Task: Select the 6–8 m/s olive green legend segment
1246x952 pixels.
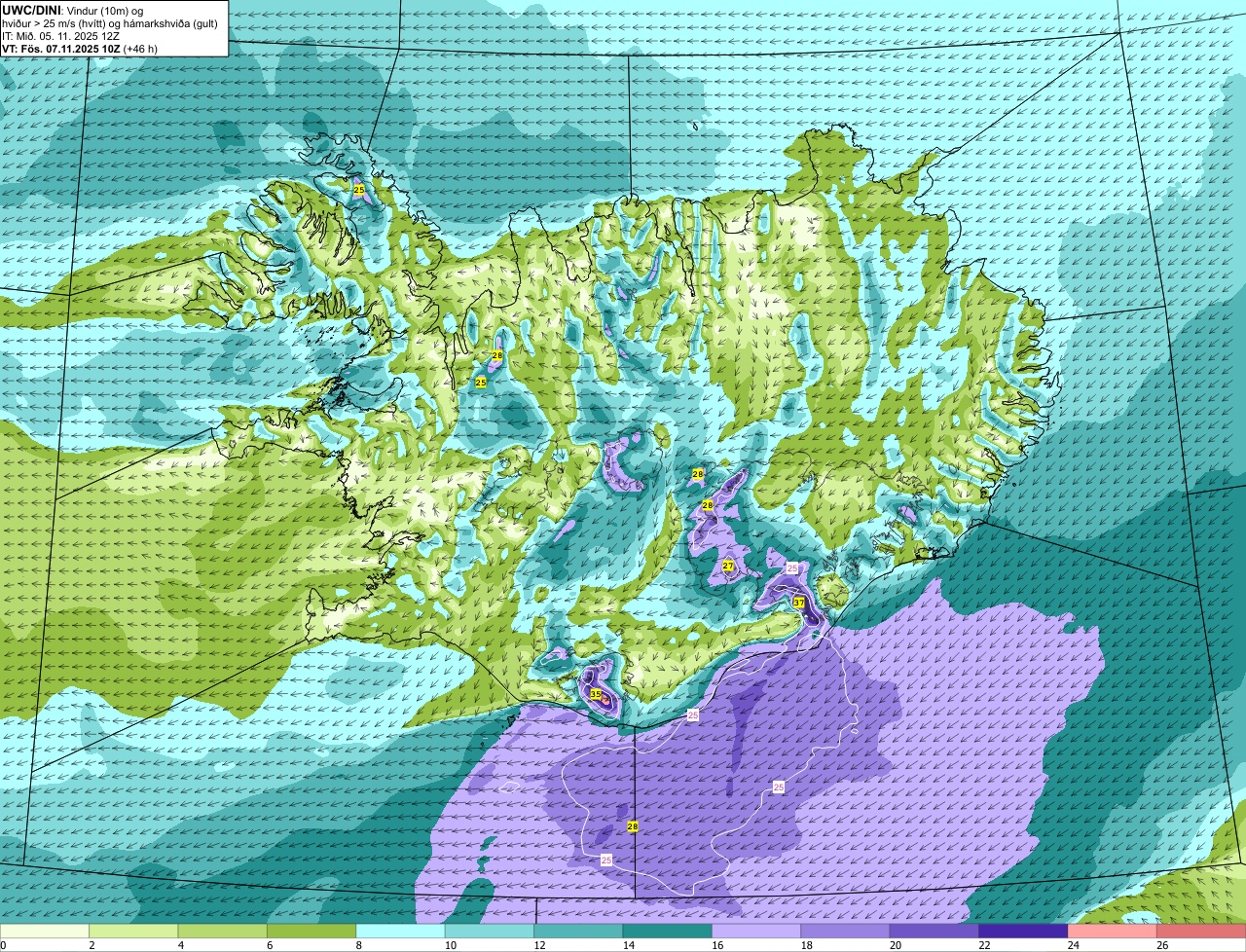Action: click(x=311, y=931)
